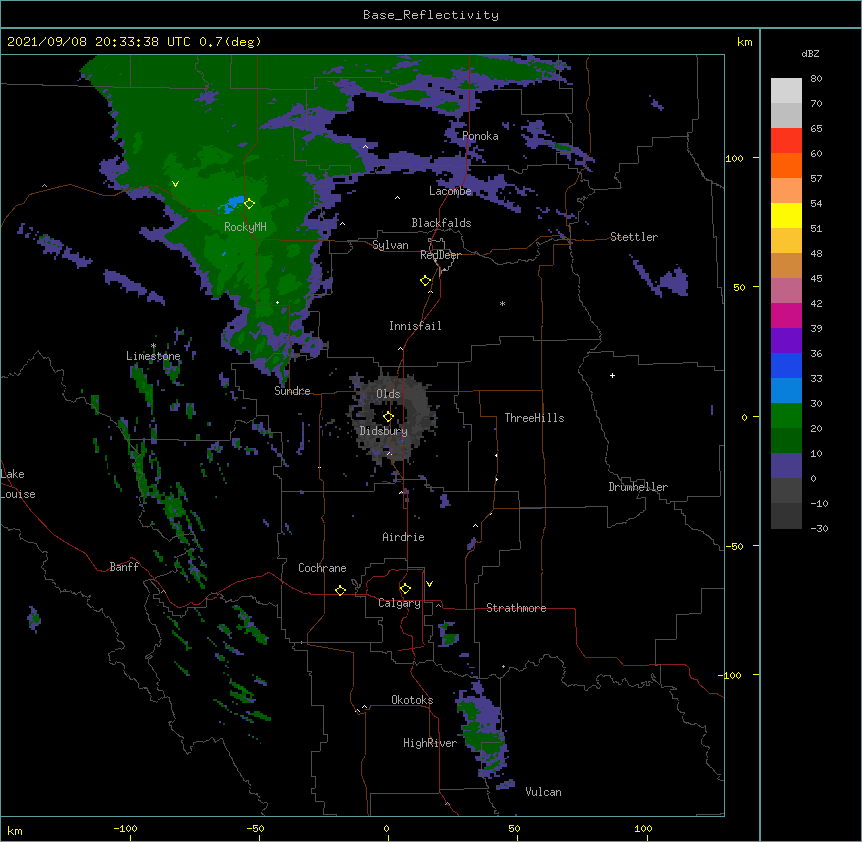Pick the bright green 20-30 dBZ swatch
Image resolution: width=862 pixels, height=842 pixels.
(786, 416)
